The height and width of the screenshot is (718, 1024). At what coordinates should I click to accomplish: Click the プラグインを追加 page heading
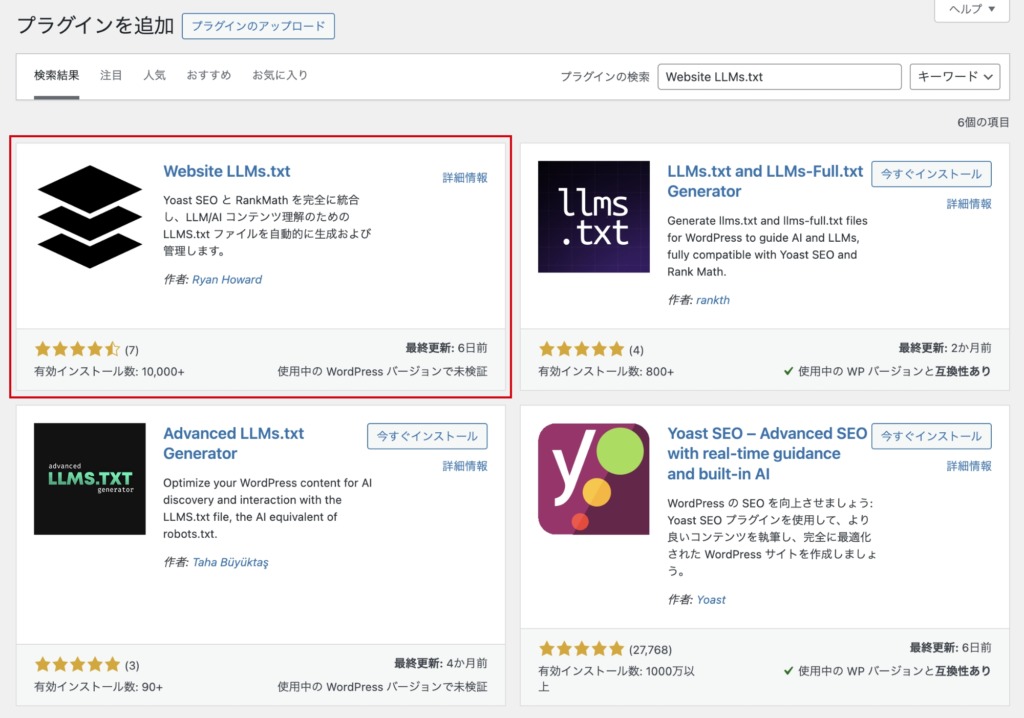pyautogui.click(x=95, y=25)
